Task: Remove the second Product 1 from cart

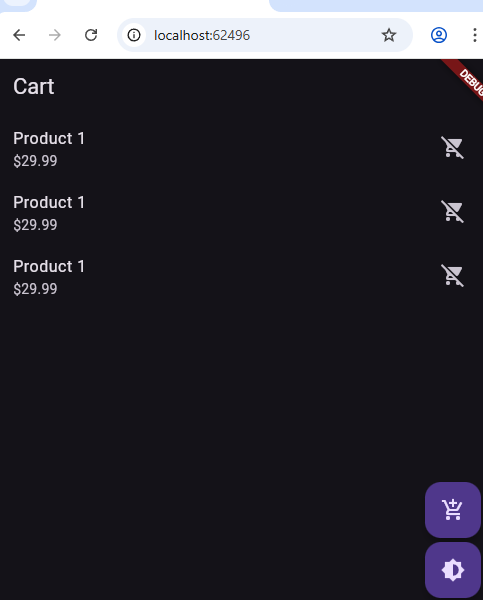Action: pos(452,211)
